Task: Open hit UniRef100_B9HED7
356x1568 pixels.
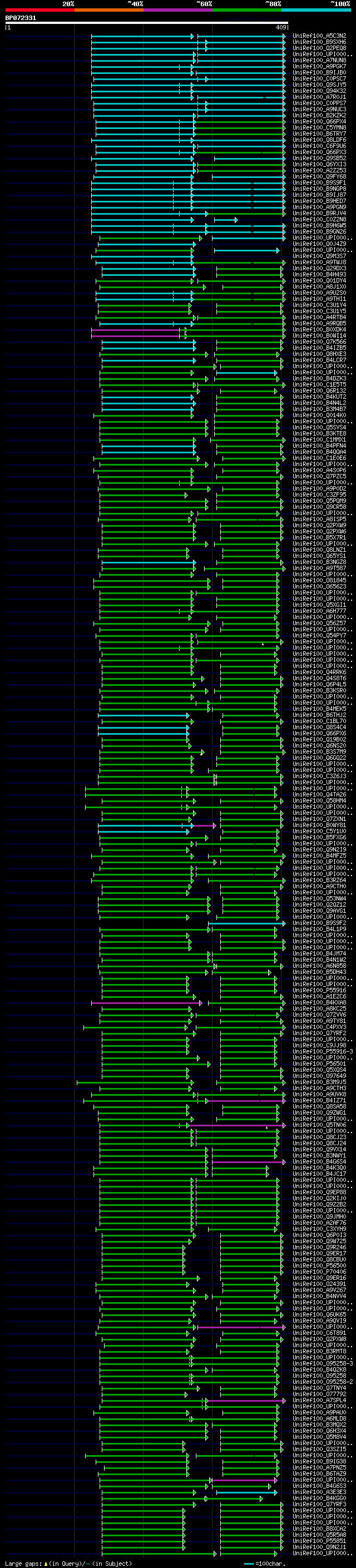Action: pos(319,201)
